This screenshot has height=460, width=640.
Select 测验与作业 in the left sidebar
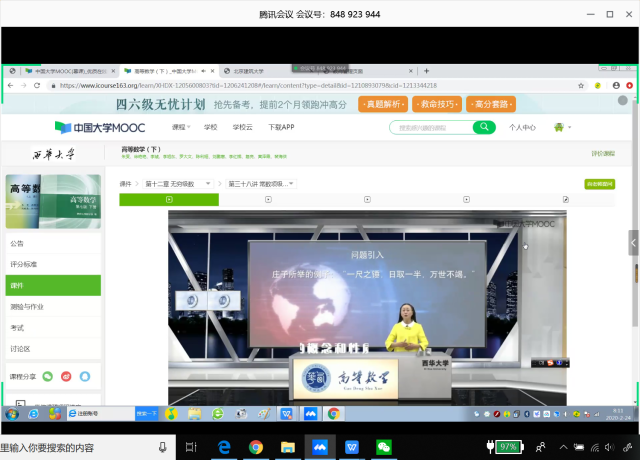30,306
